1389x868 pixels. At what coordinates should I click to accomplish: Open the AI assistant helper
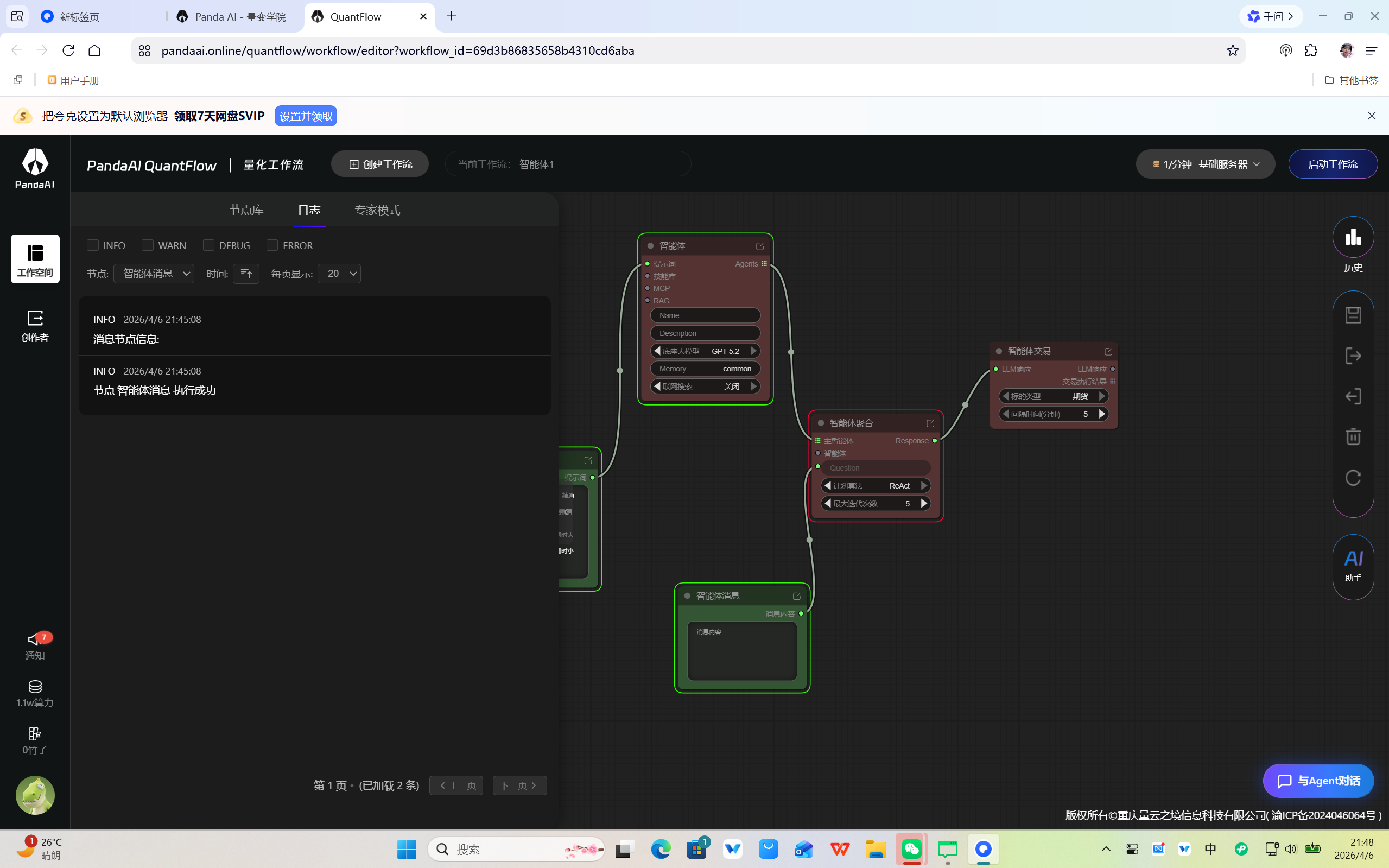[1353, 566]
